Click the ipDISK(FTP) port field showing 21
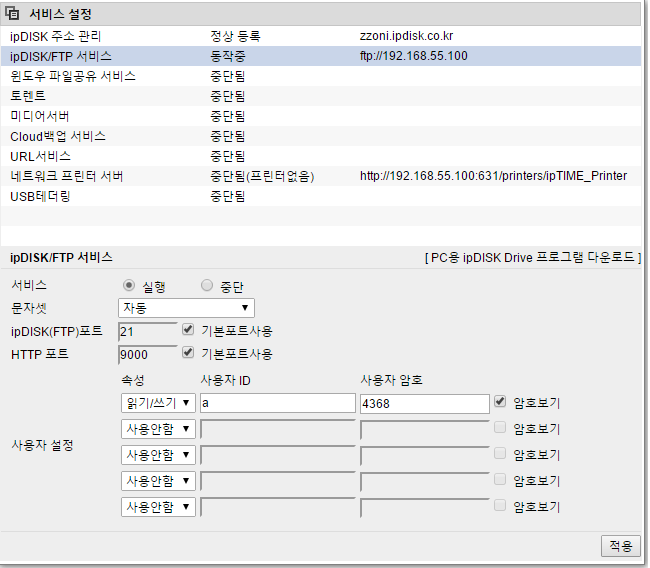The width and height of the screenshot is (650, 568). [148, 331]
